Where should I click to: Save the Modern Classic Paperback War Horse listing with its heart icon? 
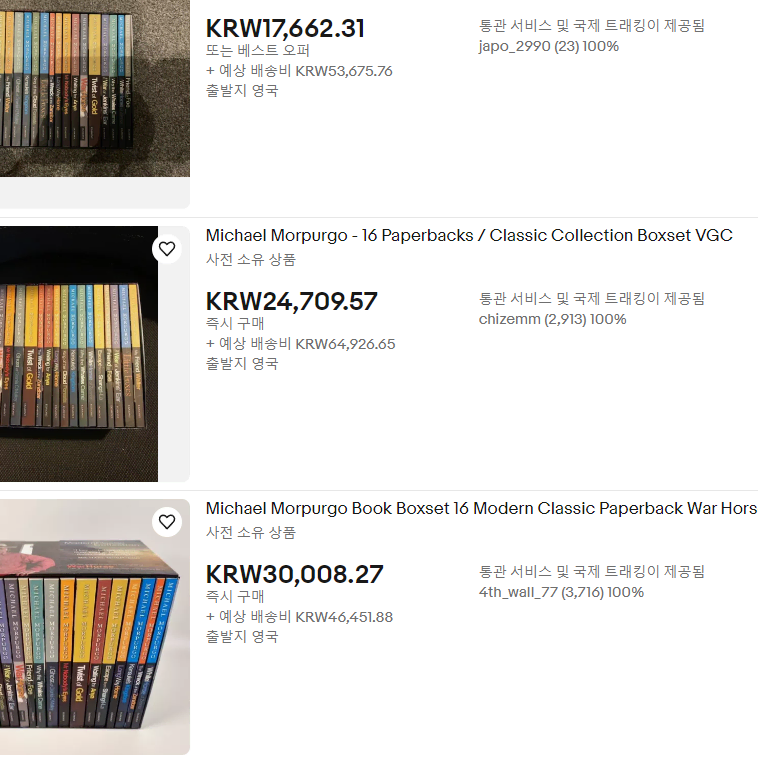pyautogui.click(x=167, y=522)
